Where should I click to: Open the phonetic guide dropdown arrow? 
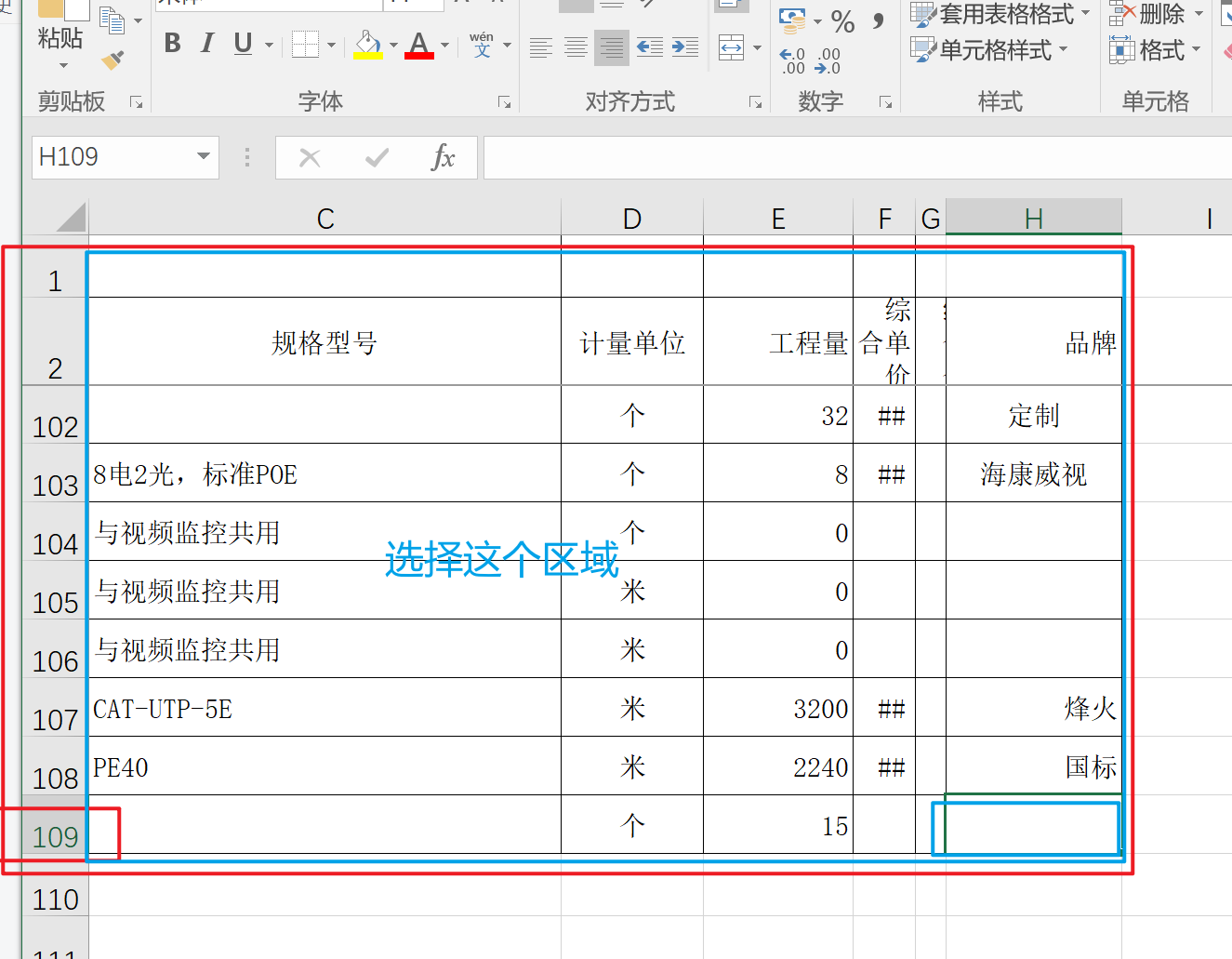pyautogui.click(x=507, y=45)
